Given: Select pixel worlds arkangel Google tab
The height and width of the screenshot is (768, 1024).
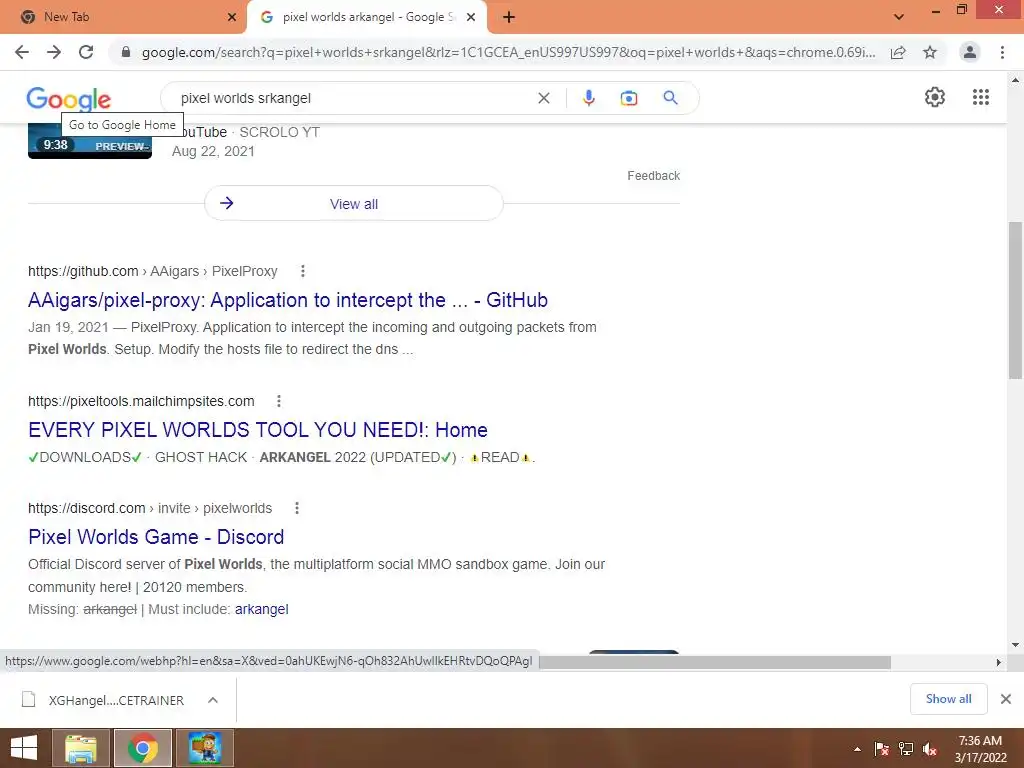Looking at the screenshot, I should point(366,17).
